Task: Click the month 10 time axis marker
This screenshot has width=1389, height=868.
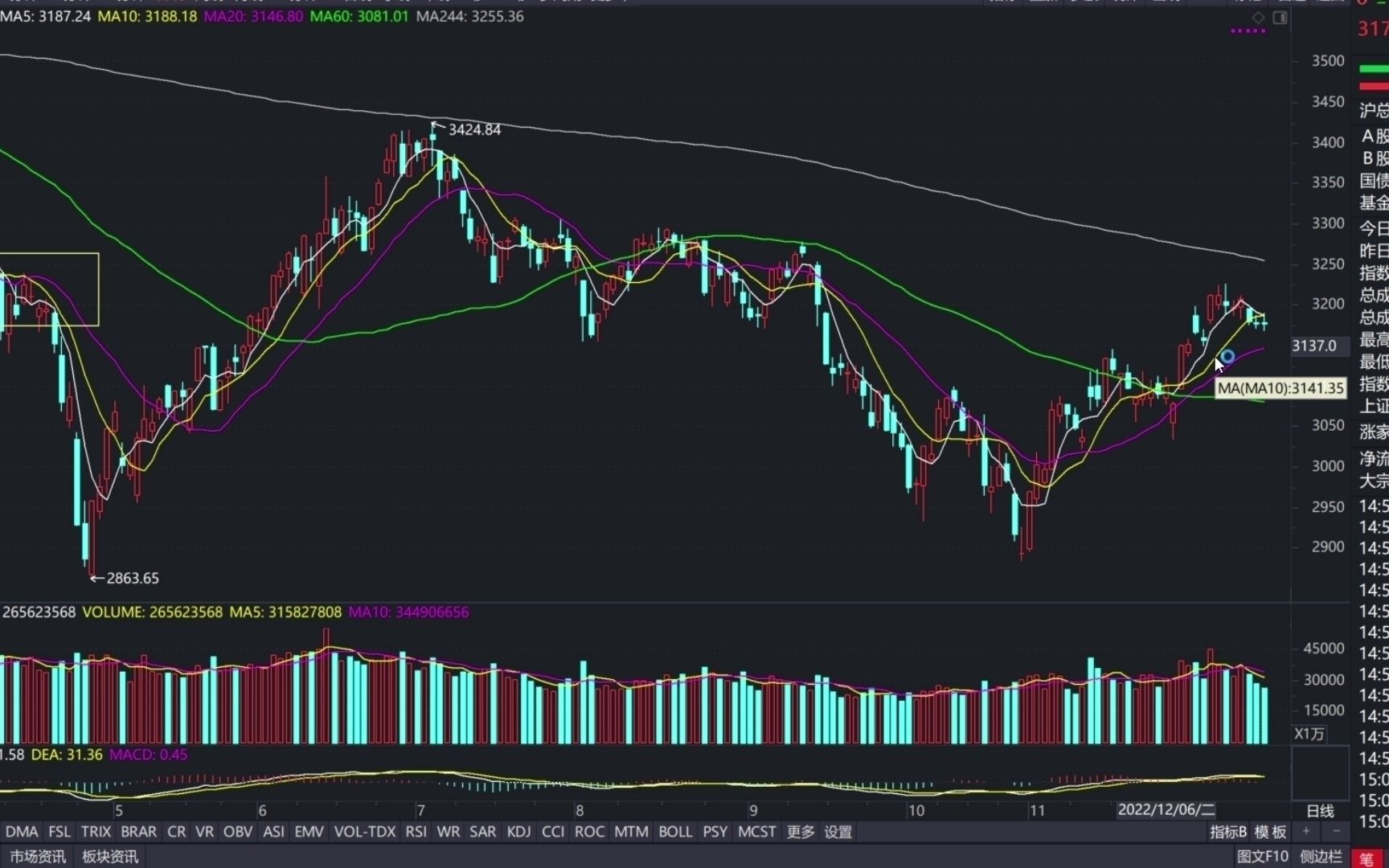Action: click(x=916, y=810)
